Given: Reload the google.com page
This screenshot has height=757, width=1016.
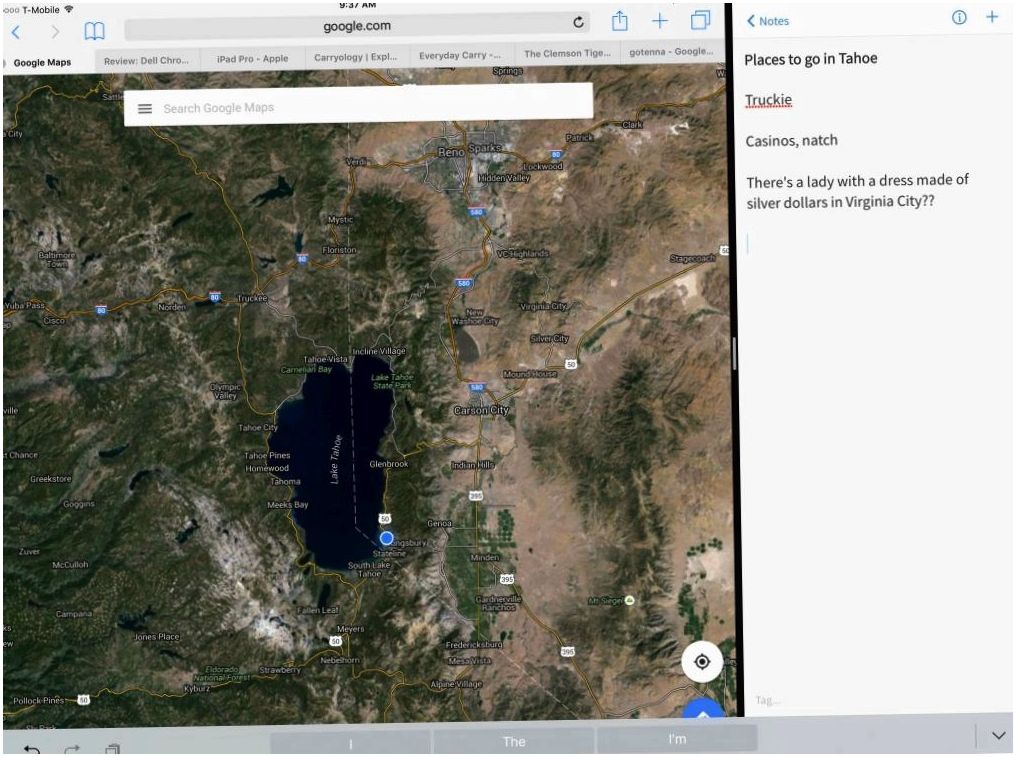Looking at the screenshot, I should coord(578,23).
